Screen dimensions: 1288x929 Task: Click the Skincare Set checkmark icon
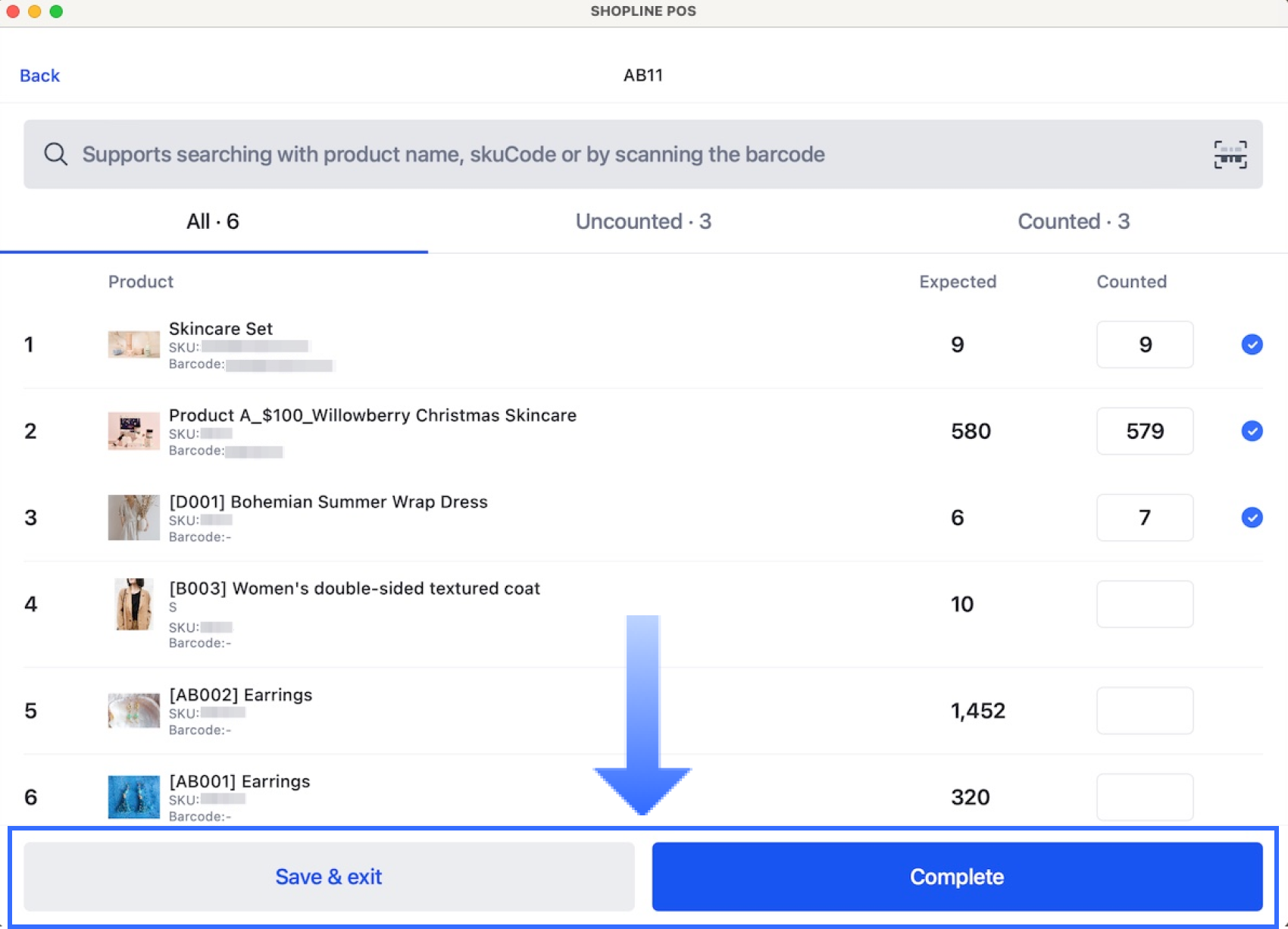tap(1252, 345)
